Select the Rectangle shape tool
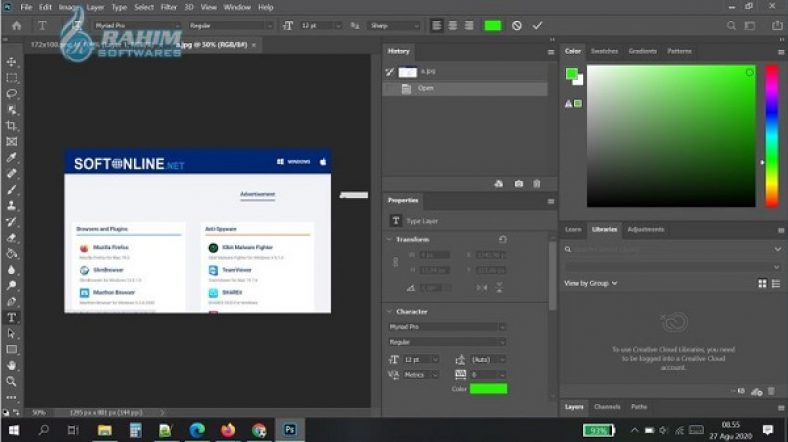This screenshot has width=788, height=442. click(x=12, y=350)
